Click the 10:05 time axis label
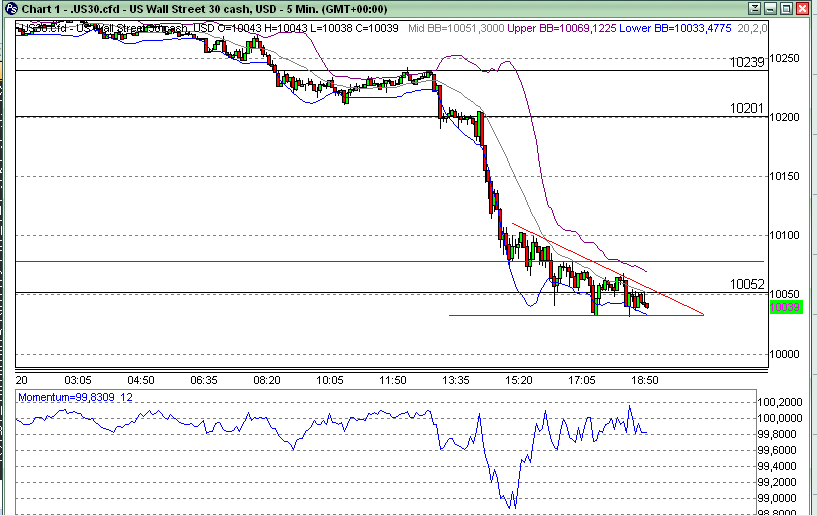The height and width of the screenshot is (516, 817). [330, 380]
